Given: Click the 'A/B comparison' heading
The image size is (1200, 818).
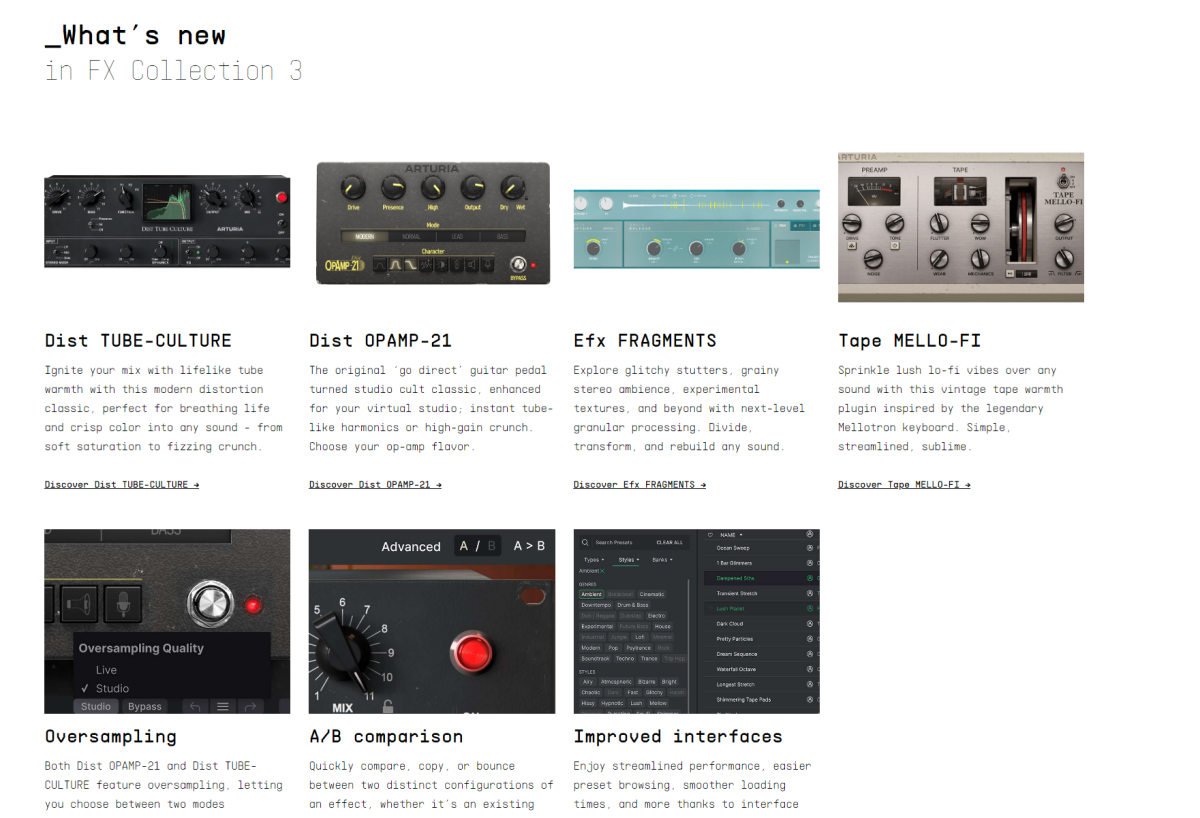Looking at the screenshot, I should (386, 737).
